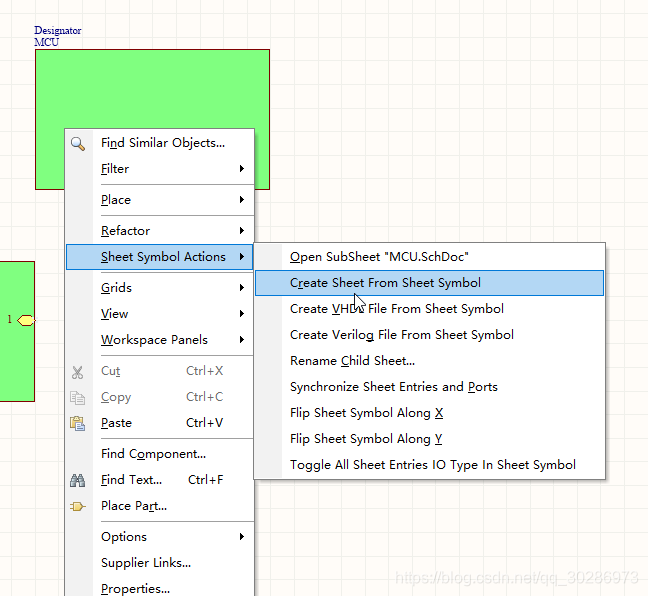Choose Create VHDL File From Sheet Symbol
The width and height of the screenshot is (648, 596).
pos(429,309)
